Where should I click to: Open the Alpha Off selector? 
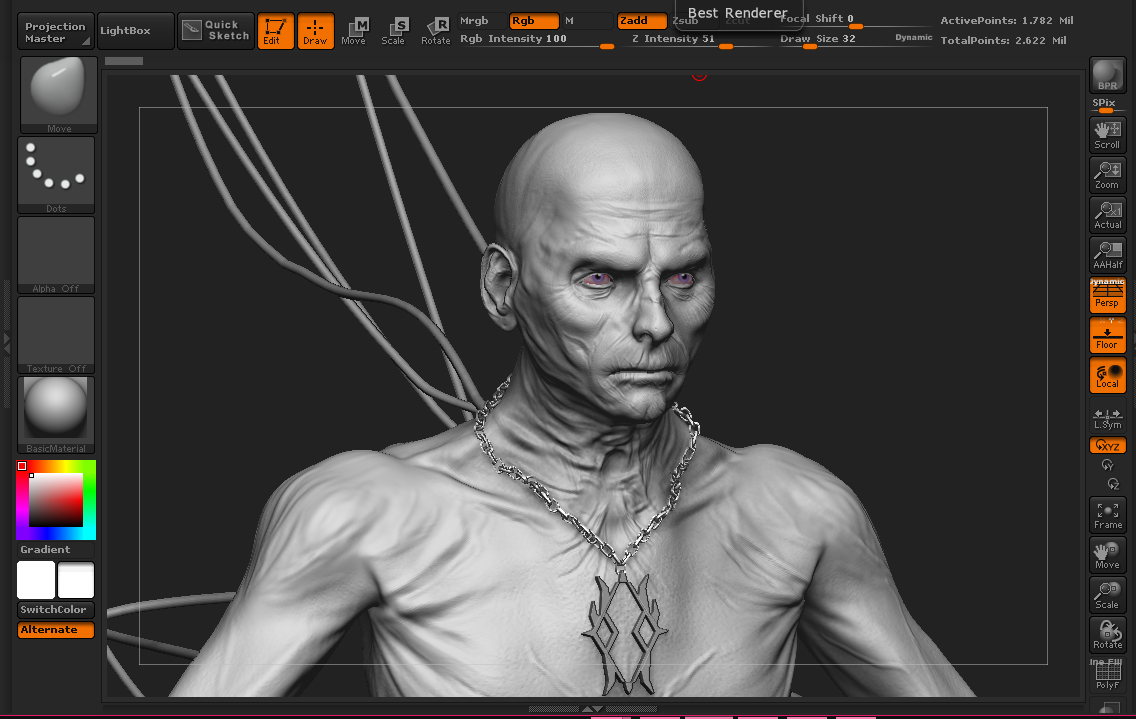(56, 255)
